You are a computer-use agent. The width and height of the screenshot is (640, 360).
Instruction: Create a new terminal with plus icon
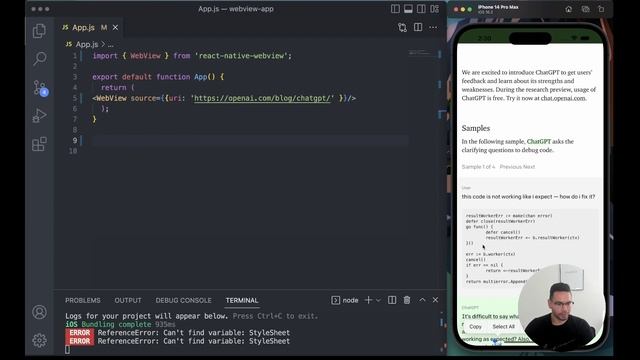[x=368, y=300]
